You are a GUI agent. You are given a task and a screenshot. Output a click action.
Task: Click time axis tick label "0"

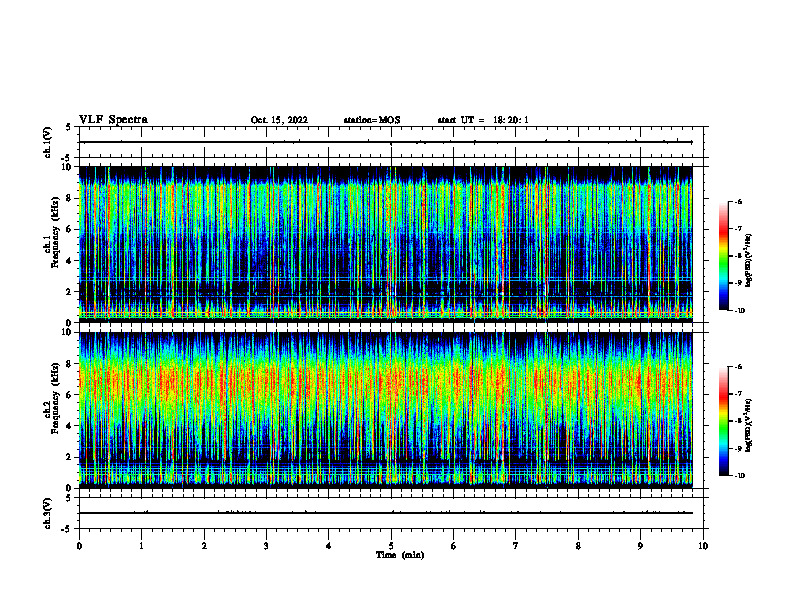pyautogui.click(x=79, y=546)
